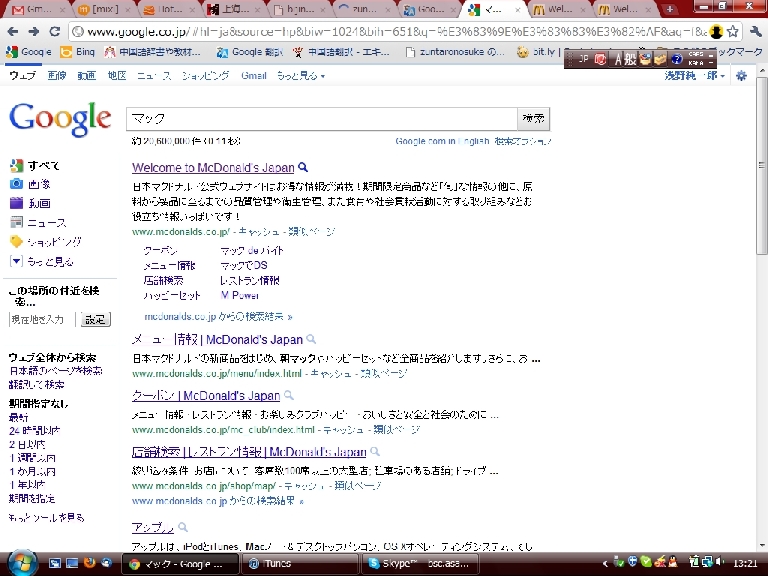Switch to first McDonald's Wel... tab
The width and height of the screenshot is (768, 576).
tap(558, 9)
